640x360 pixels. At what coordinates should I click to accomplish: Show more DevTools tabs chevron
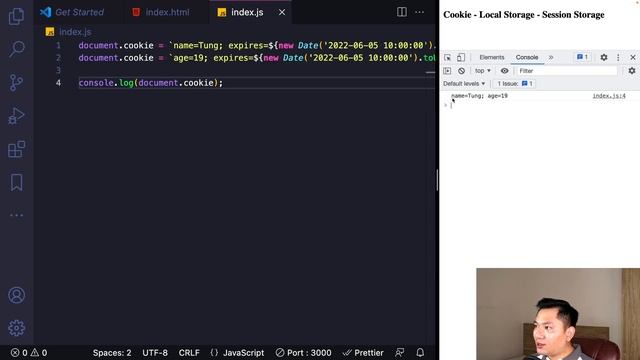551,58
